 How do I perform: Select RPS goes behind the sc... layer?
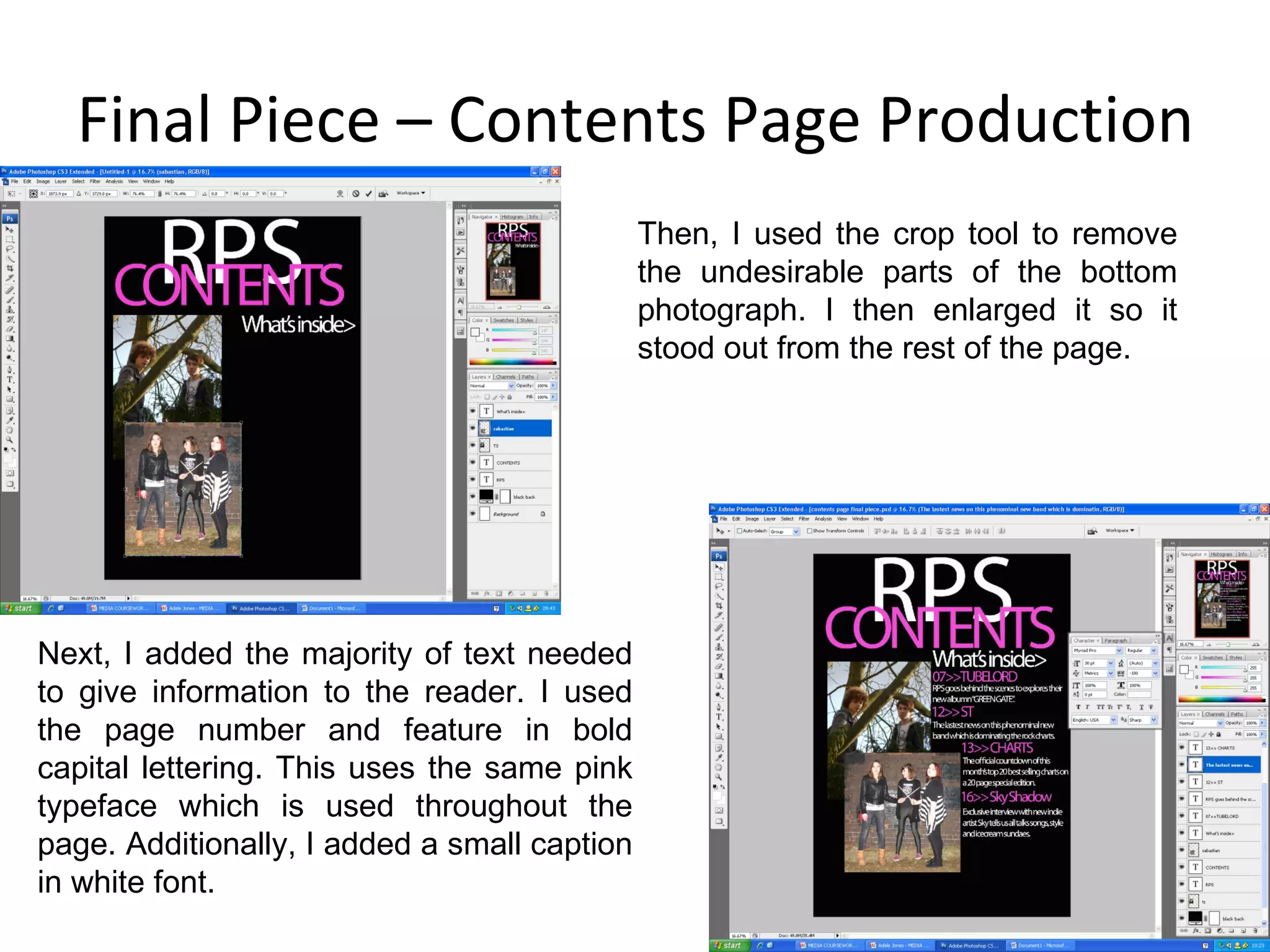pos(1219,799)
